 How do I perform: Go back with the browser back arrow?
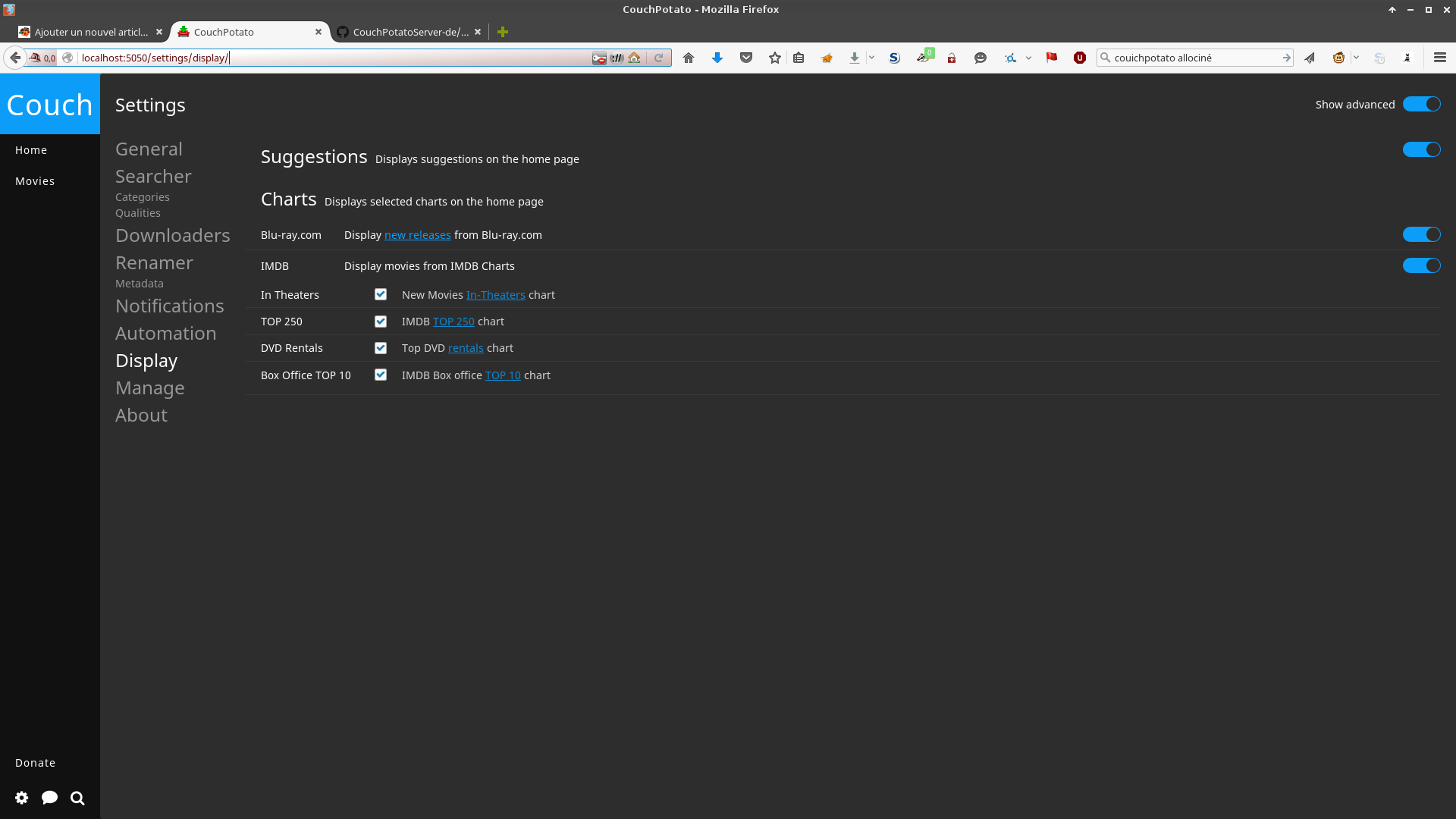tap(15, 58)
